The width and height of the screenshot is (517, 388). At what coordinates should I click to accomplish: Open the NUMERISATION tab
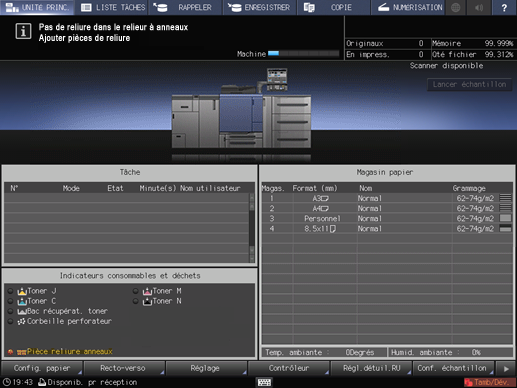(408, 7)
